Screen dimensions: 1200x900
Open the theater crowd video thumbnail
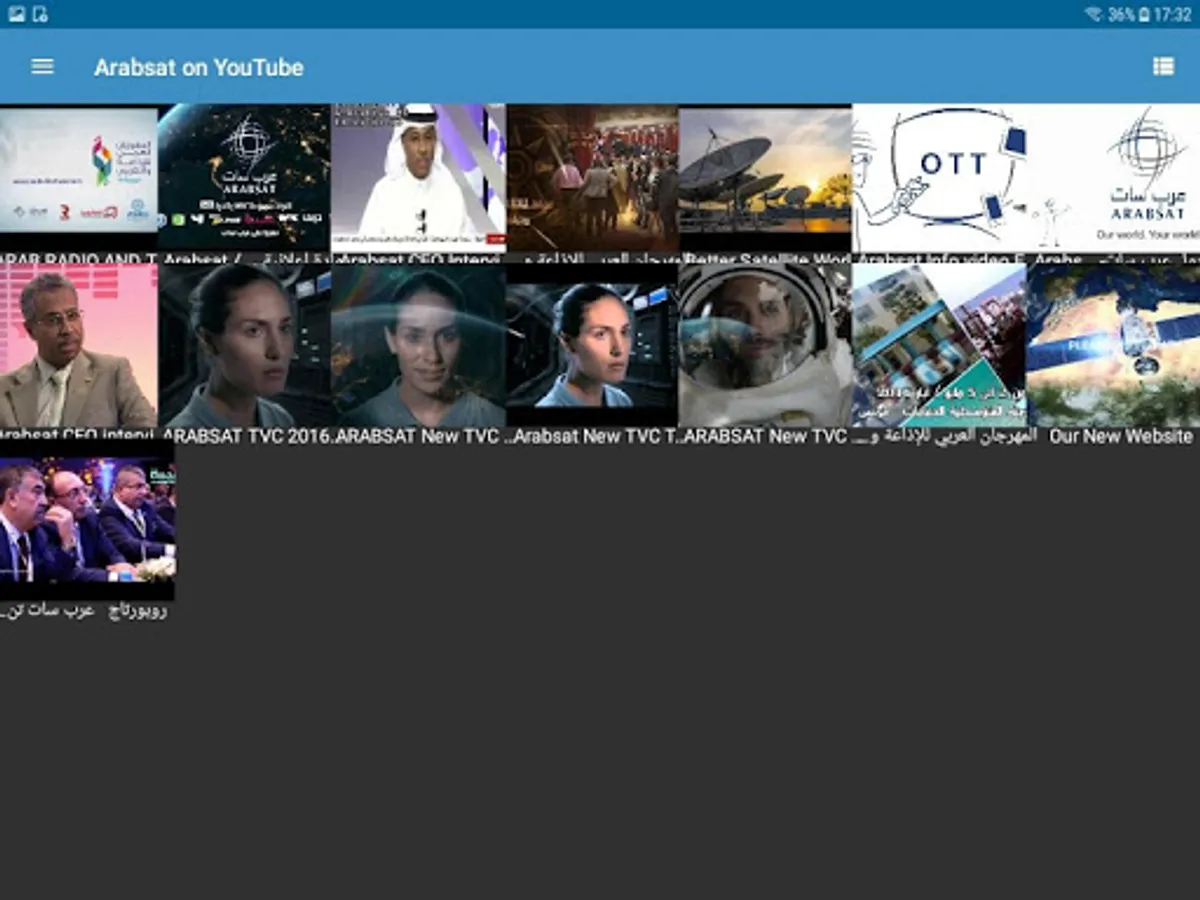click(592, 177)
